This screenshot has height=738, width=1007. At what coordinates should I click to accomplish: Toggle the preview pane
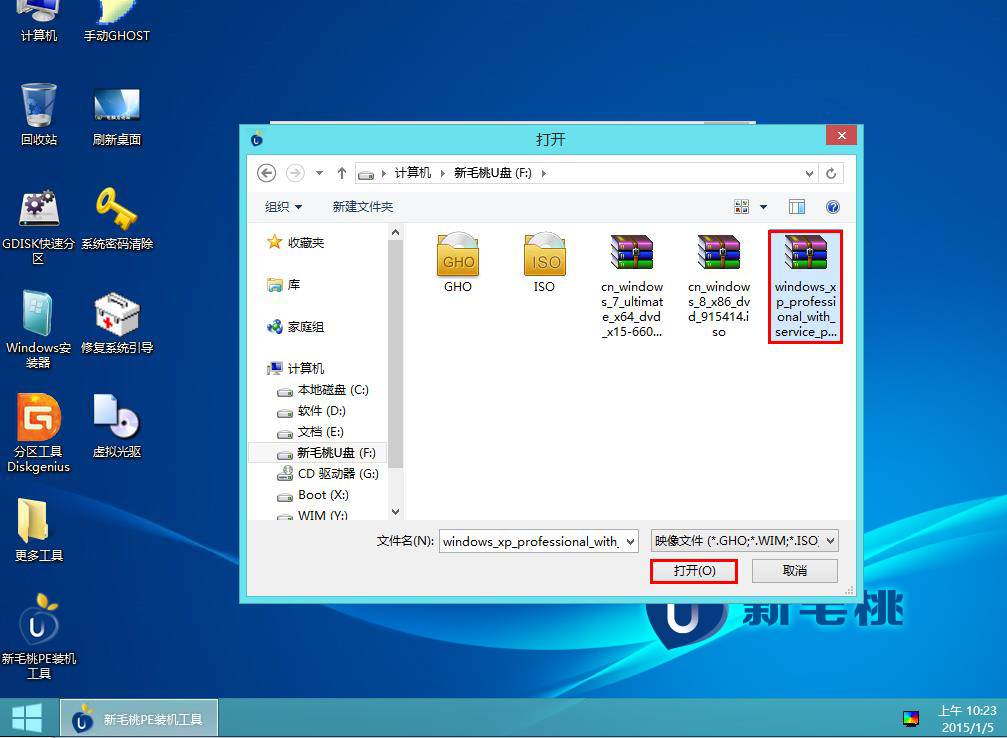(797, 207)
